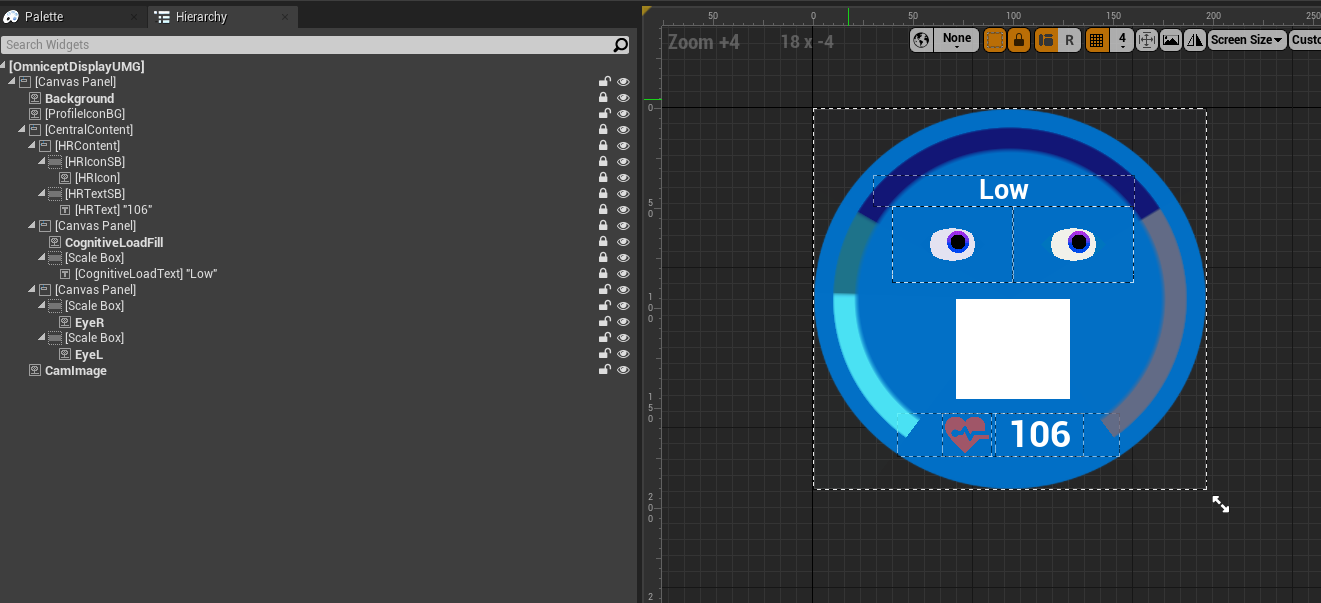Switch to the Palette tab
The width and height of the screenshot is (1321, 603).
44,17
